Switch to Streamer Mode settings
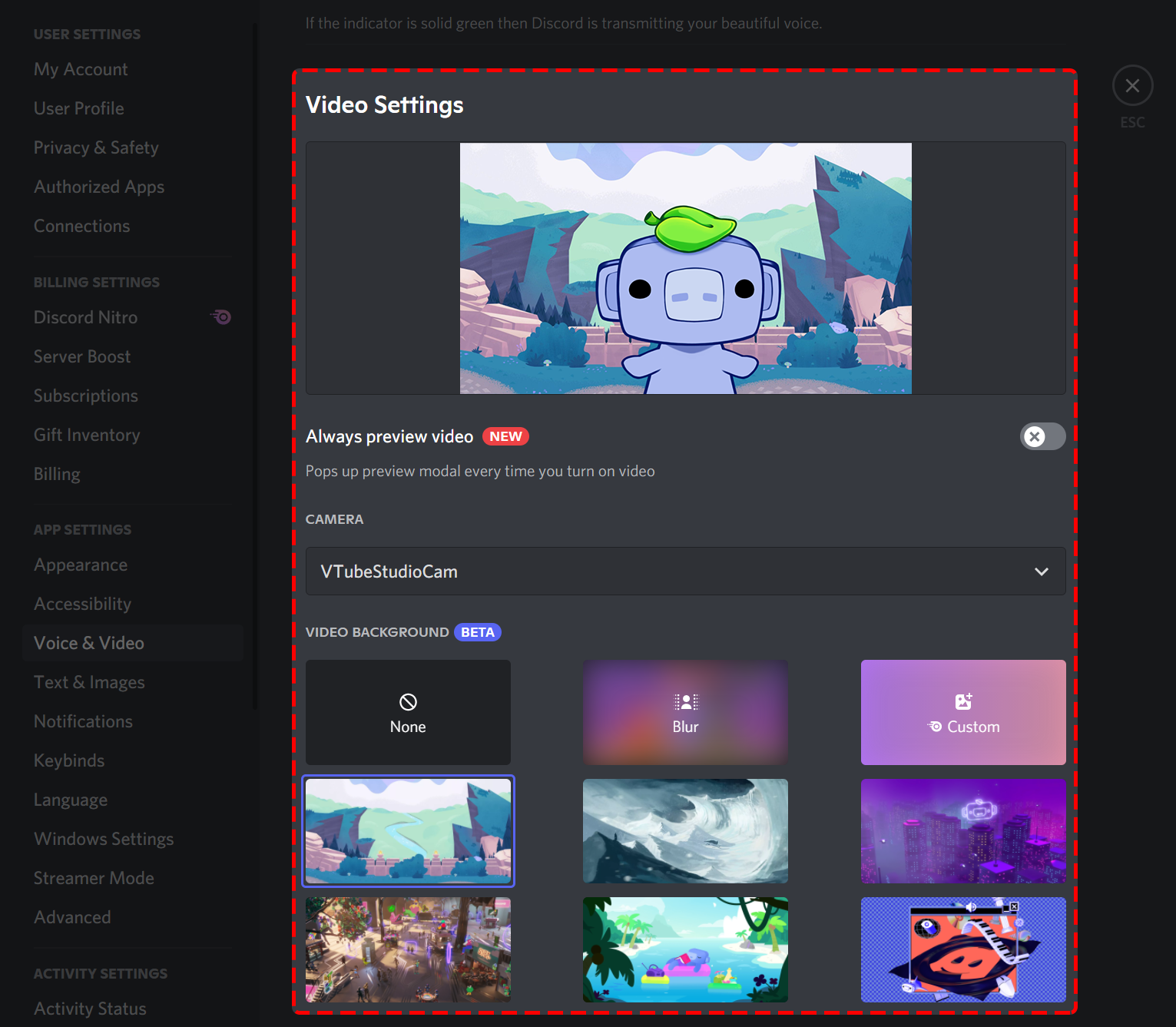The height and width of the screenshot is (1027, 1176). (94, 878)
